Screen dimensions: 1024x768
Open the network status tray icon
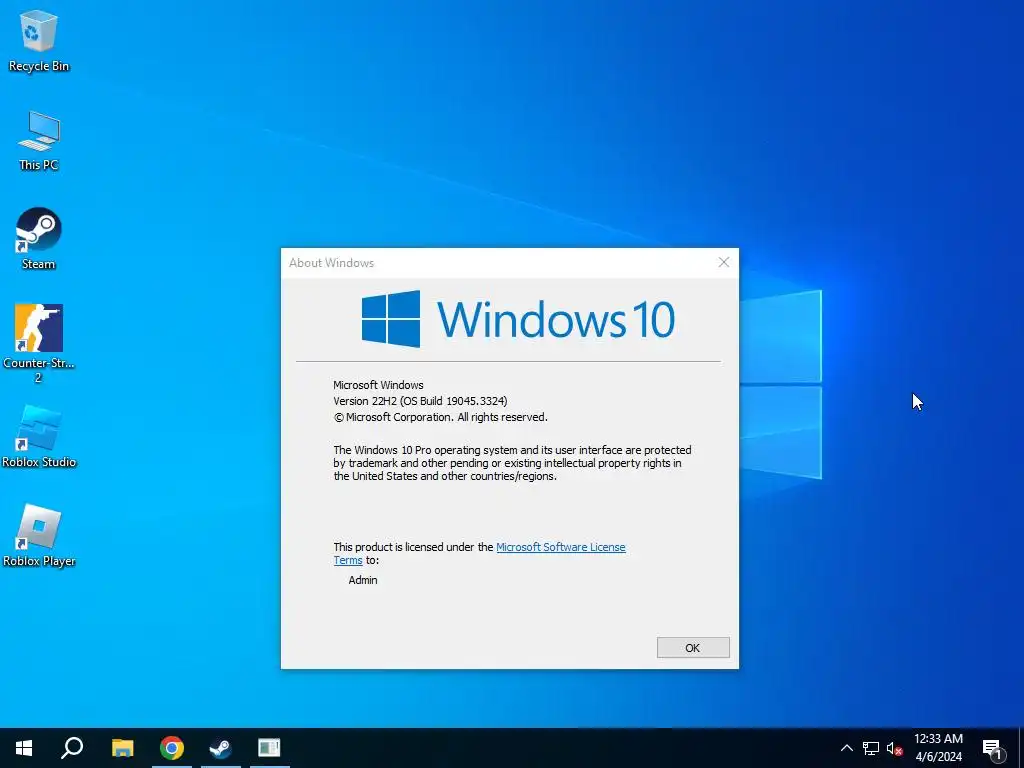871,748
